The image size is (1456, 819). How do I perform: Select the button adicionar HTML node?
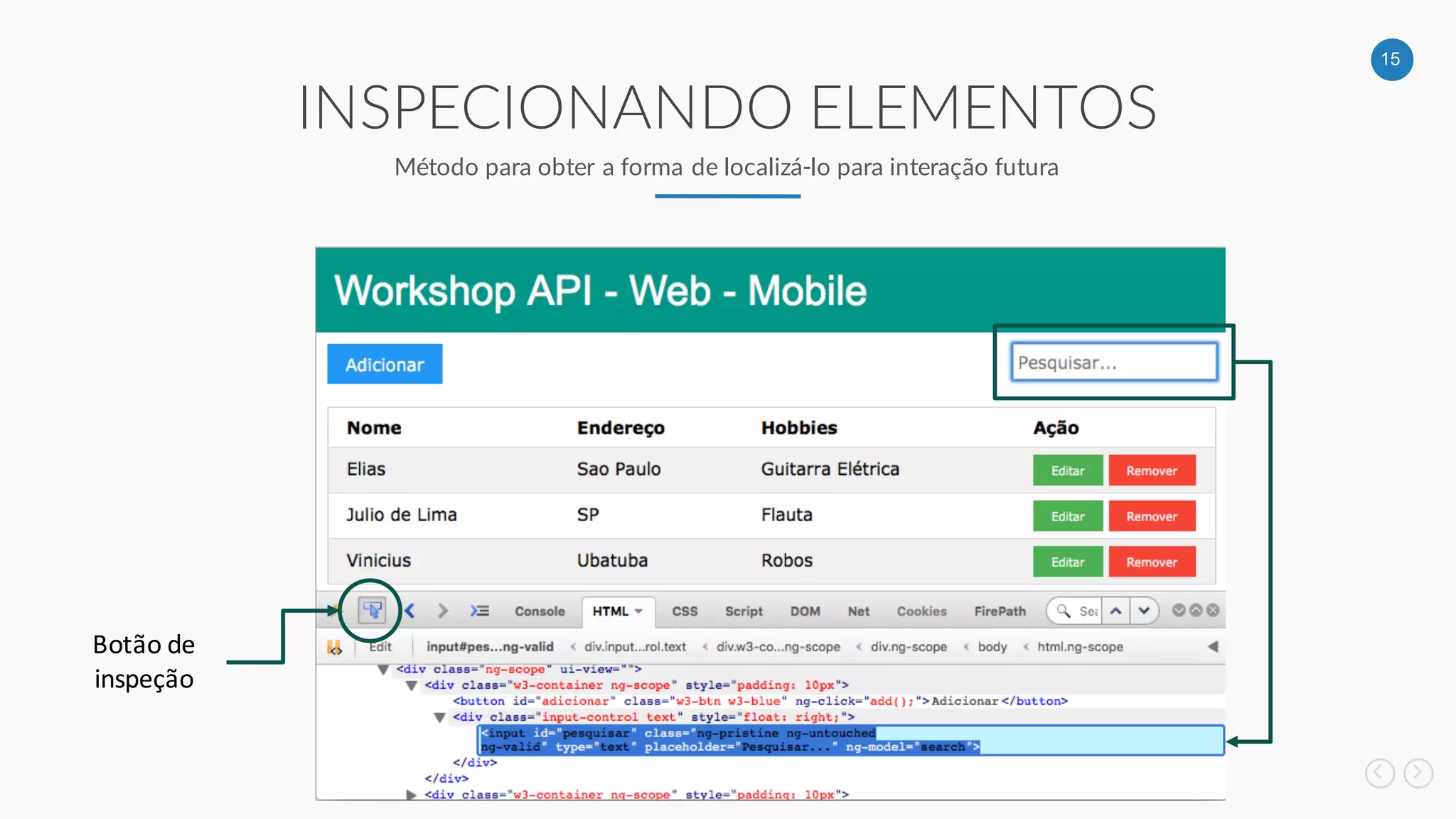[x=760, y=701]
